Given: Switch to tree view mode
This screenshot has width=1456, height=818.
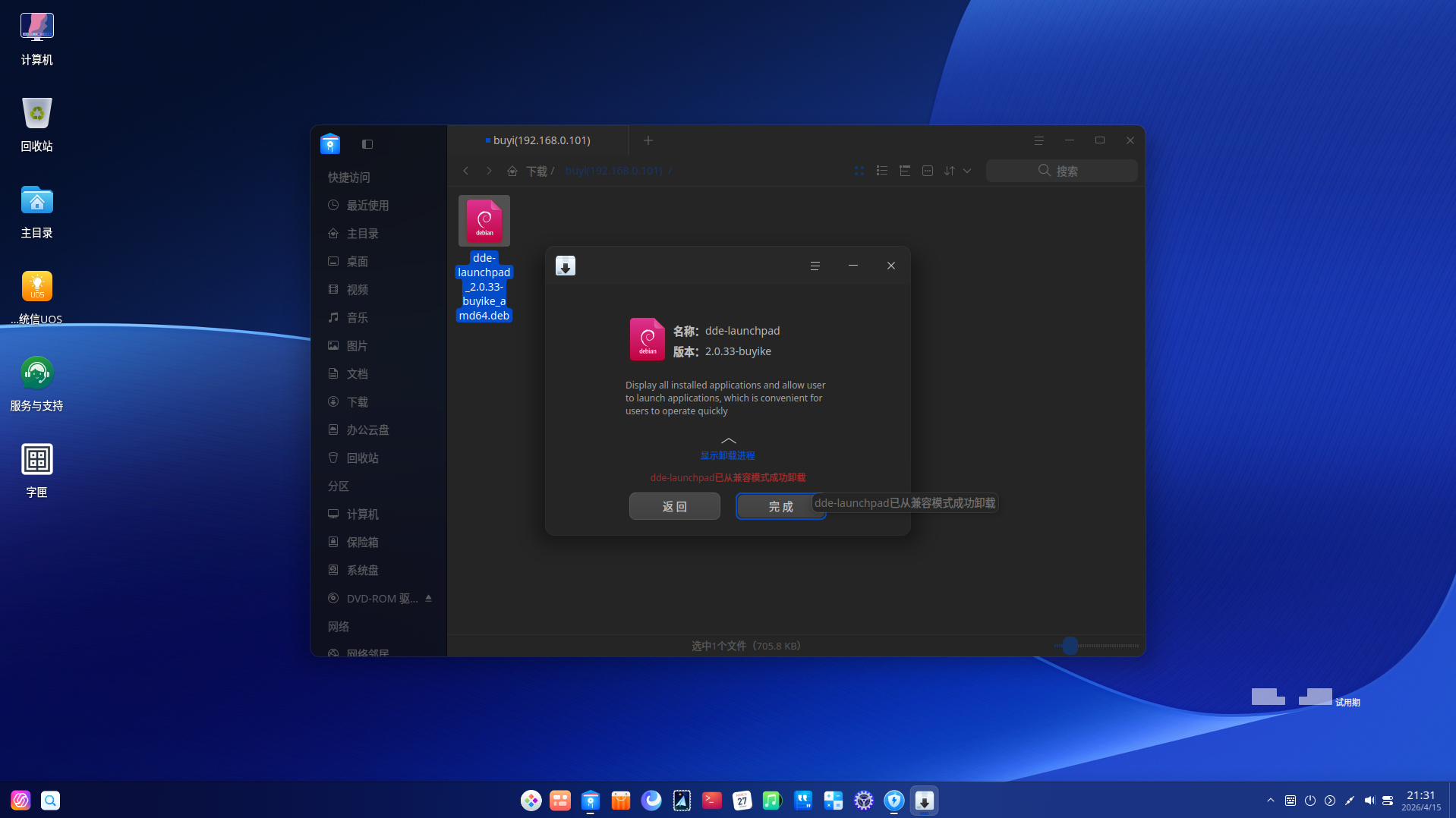Looking at the screenshot, I should 904,171.
